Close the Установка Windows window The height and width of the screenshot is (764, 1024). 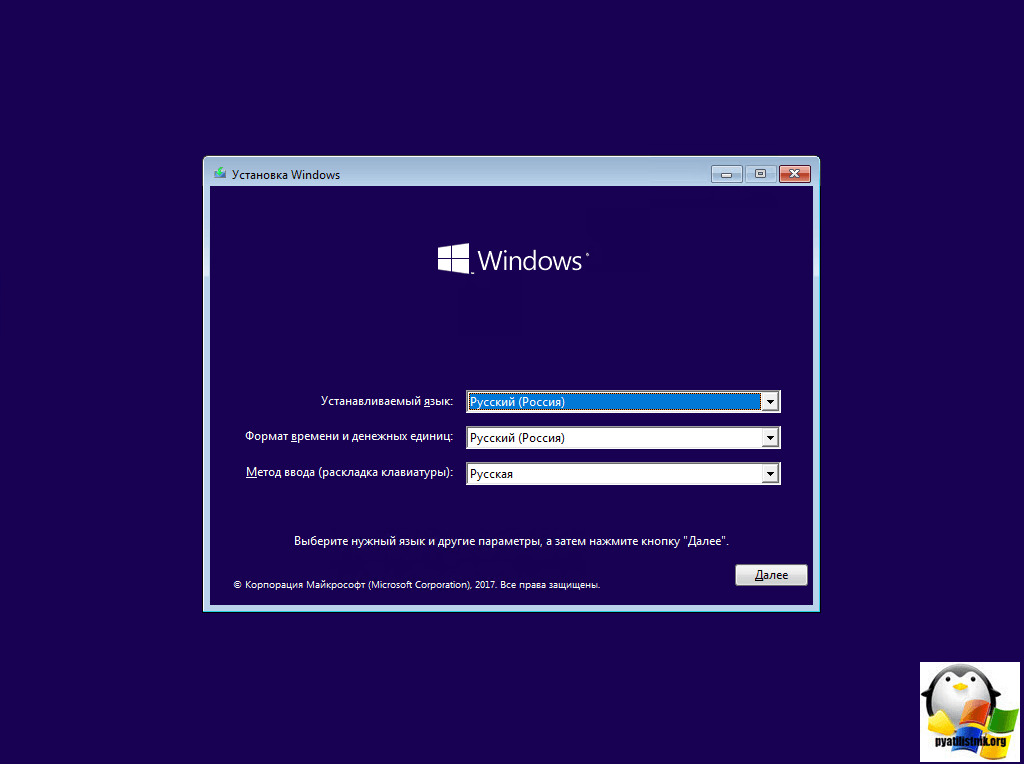[794, 174]
